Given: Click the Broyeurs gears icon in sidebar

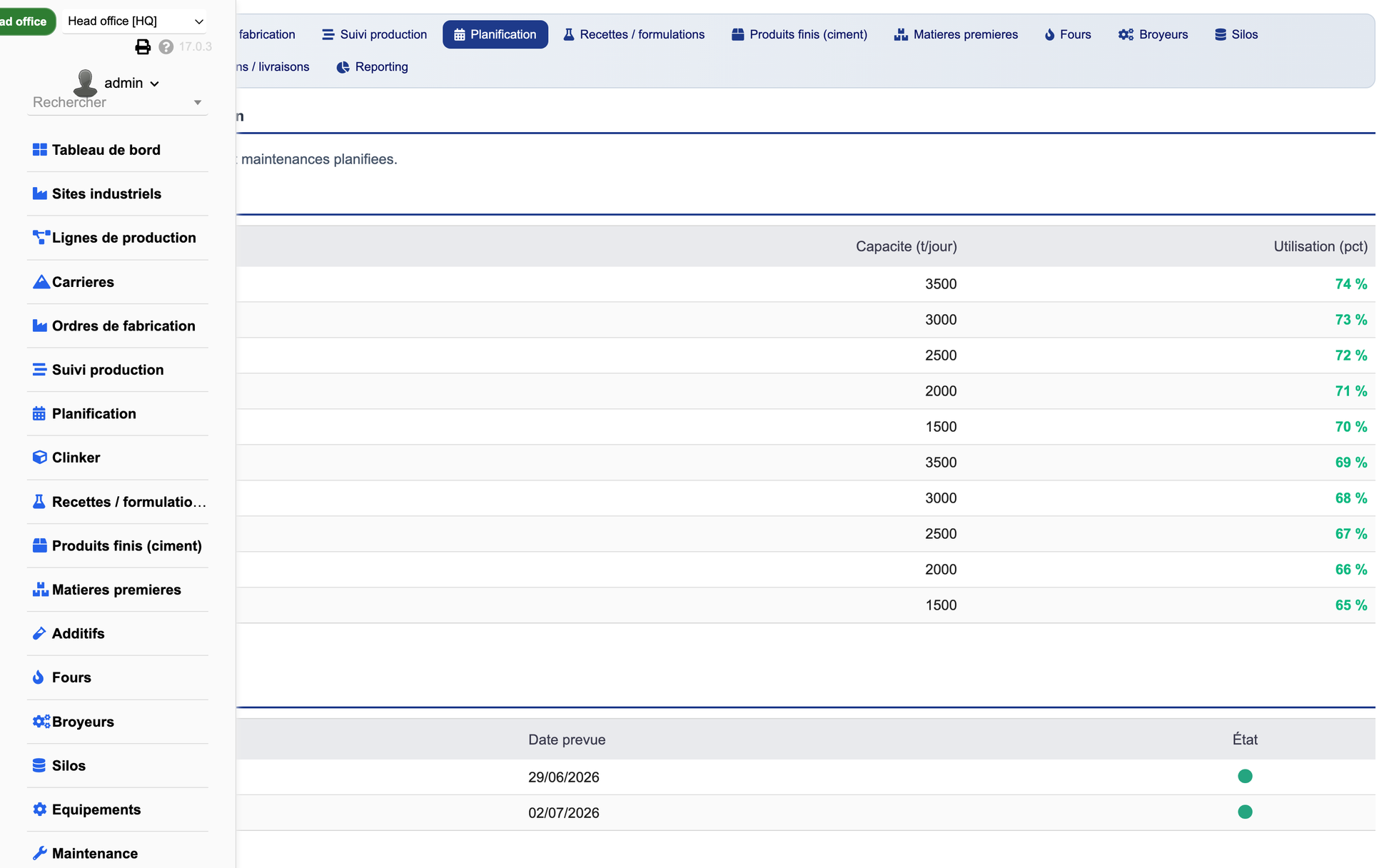Looking at the screenshot, I should tap(41, 722).
